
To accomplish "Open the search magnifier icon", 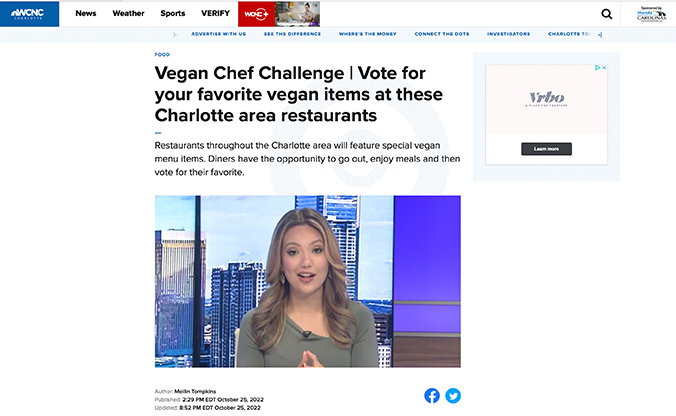I will pyautogui.click(x=607, y=14).
